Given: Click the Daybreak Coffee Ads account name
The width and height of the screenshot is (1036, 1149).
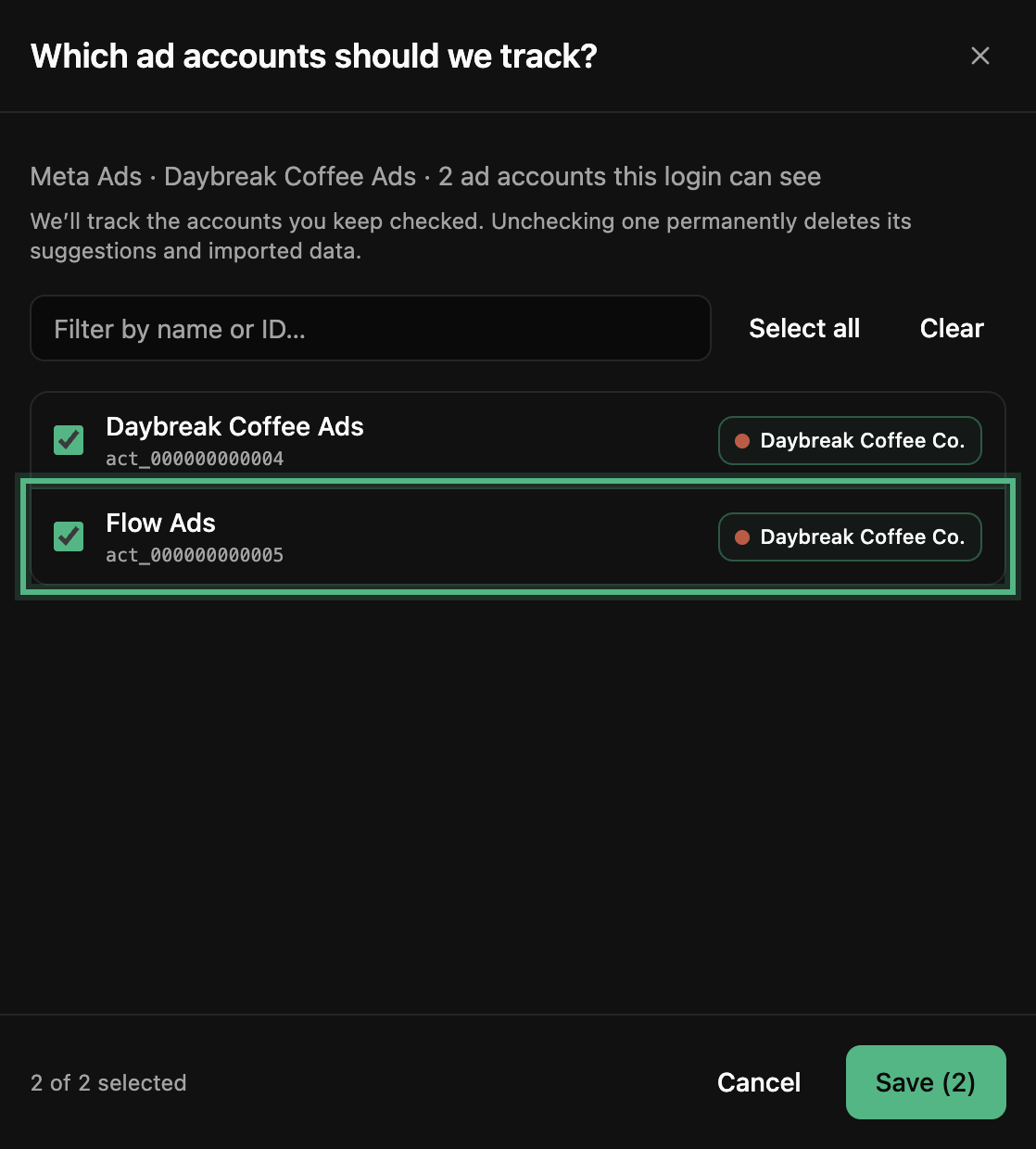Looking at the screenshot, I should click(235, 426).
